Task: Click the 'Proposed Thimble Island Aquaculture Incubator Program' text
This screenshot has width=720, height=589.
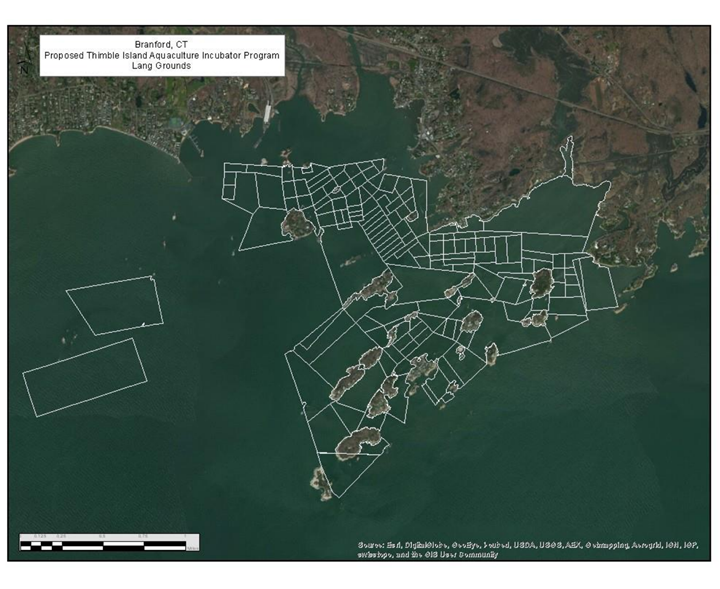Action: click(161, 56)
